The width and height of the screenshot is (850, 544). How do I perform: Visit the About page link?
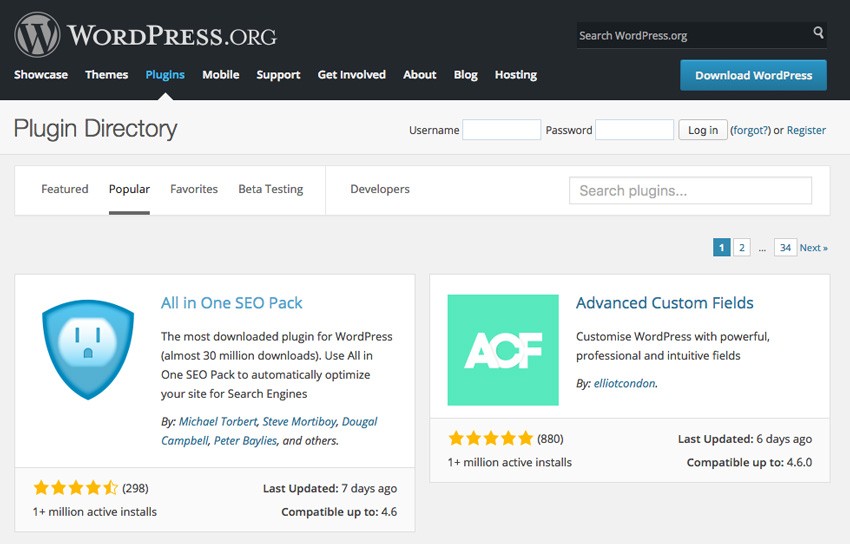pos(420,75)
